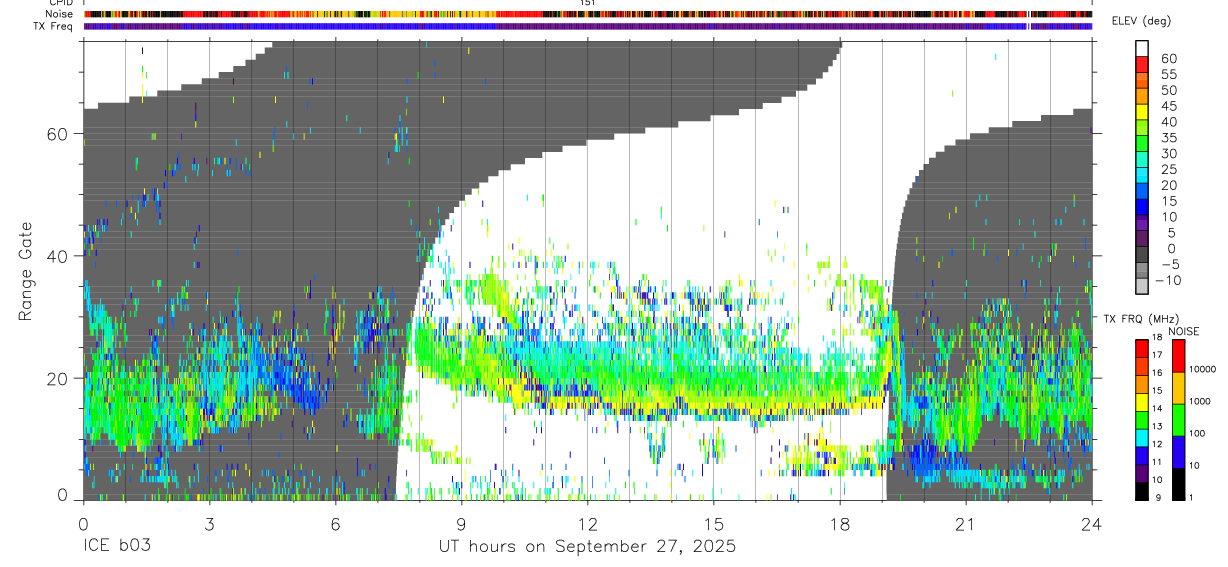Click the Noise color strip above the plot
The image size is (1228, 567).
588,14
